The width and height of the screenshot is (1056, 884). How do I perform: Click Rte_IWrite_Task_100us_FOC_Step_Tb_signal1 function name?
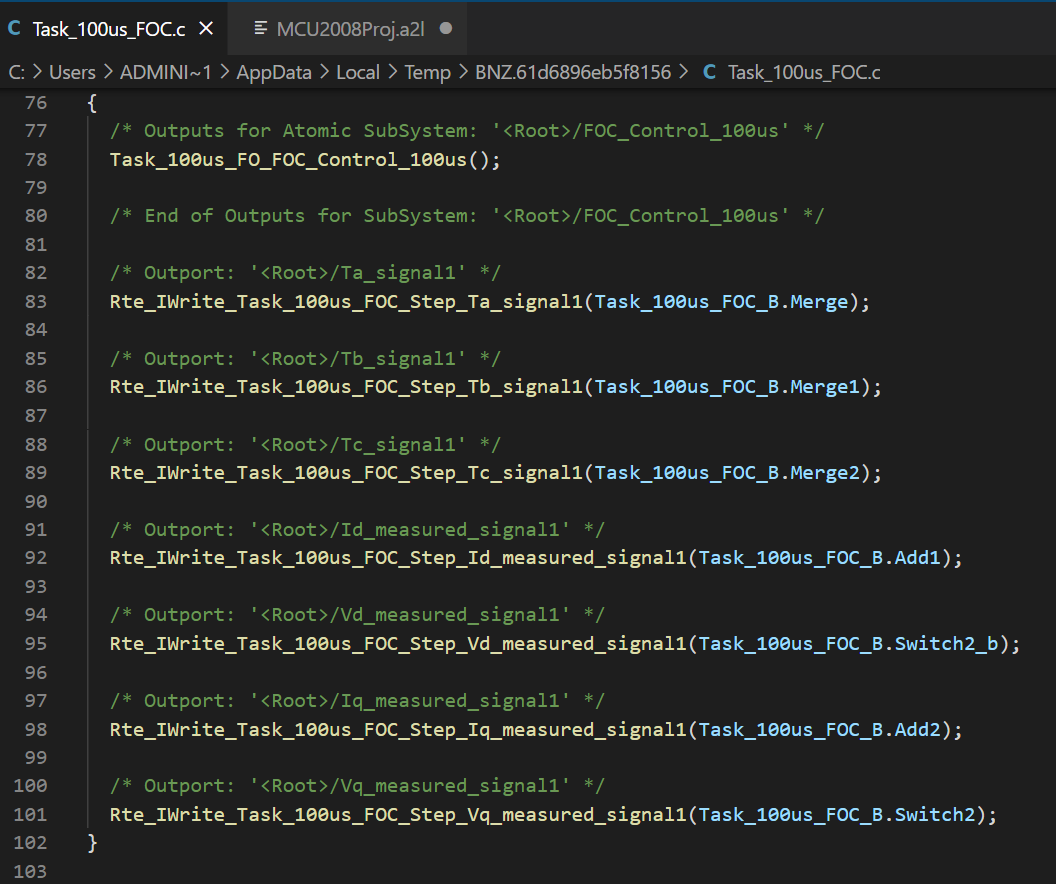pos(346,386)
